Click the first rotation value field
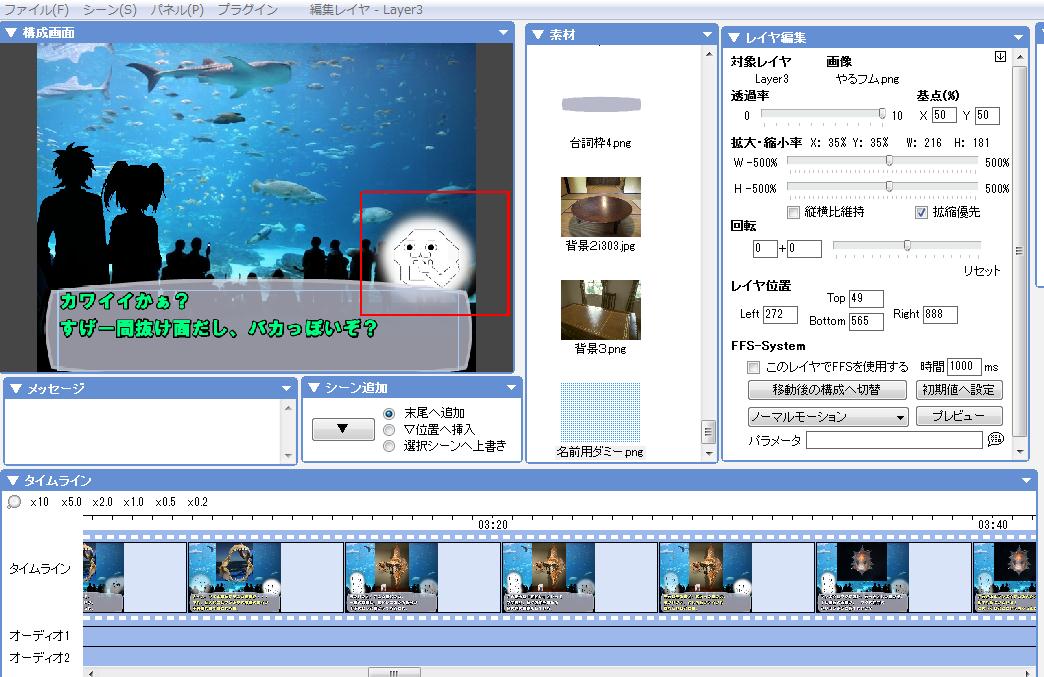This screenshot has height=677, width=1044. click(765, 249)
